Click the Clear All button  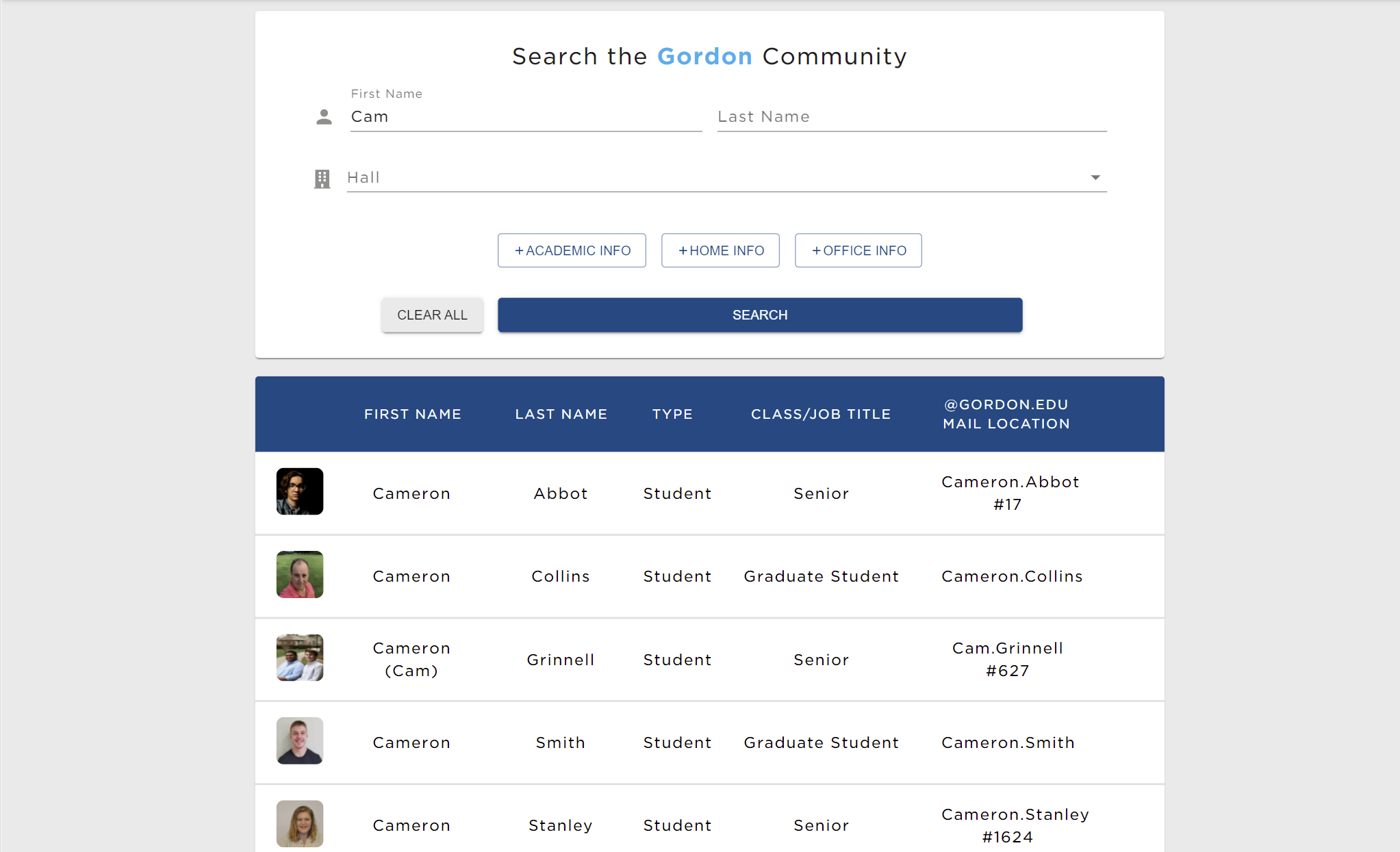[x=432, y=315]
